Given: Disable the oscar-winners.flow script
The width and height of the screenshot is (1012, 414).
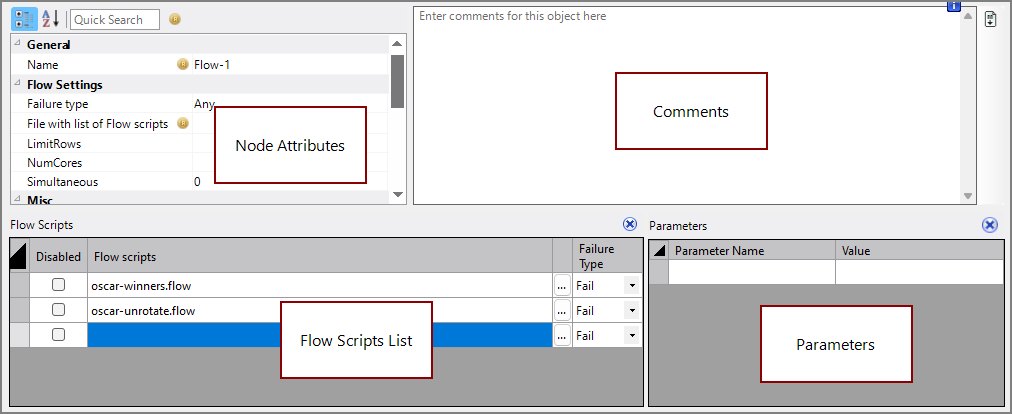Looking at the screenshot, I should coord(58,285).
